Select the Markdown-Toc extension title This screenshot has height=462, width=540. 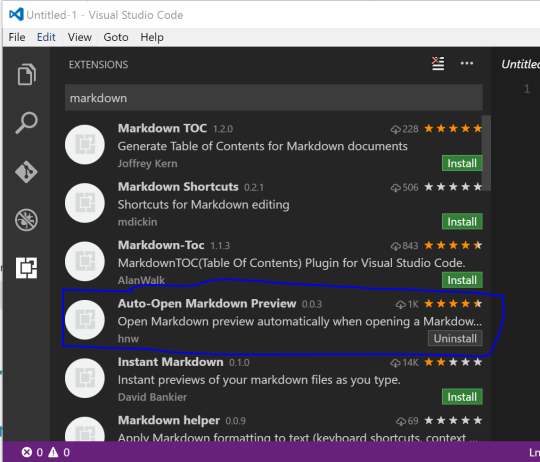click(161, 245)
